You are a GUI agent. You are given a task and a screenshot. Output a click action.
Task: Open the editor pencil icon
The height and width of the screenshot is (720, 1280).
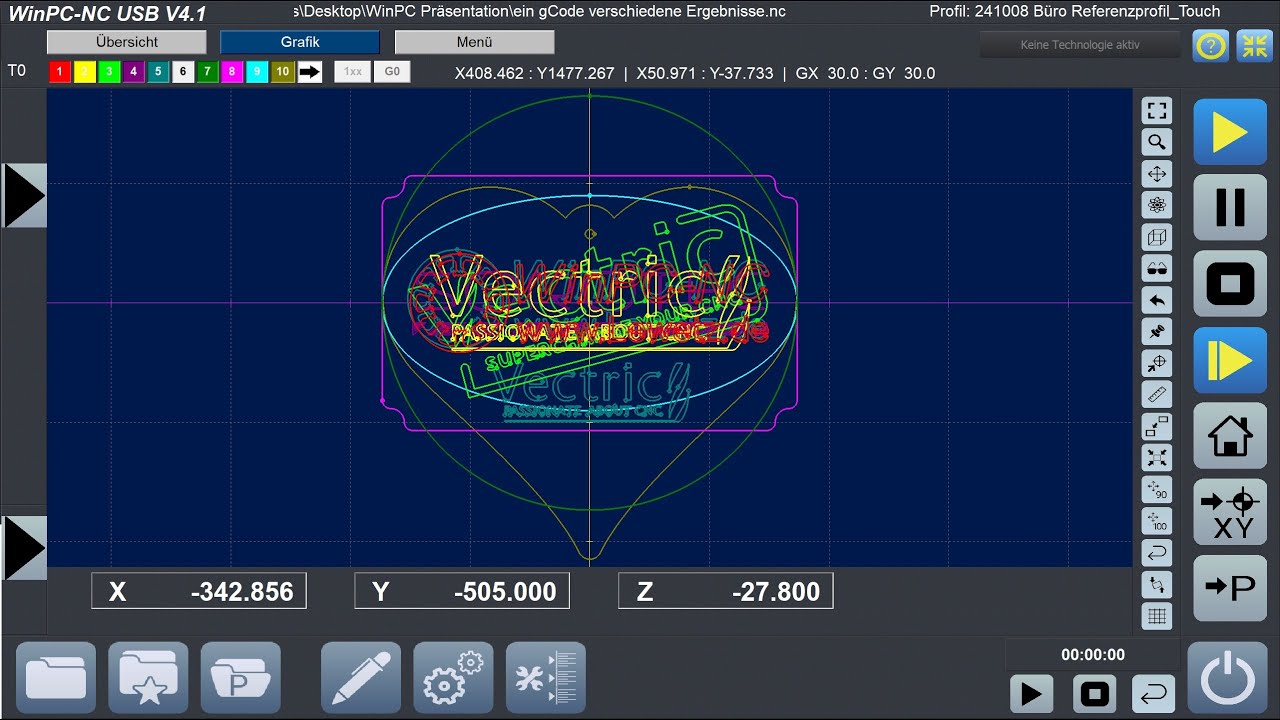(x=360, y=678)
